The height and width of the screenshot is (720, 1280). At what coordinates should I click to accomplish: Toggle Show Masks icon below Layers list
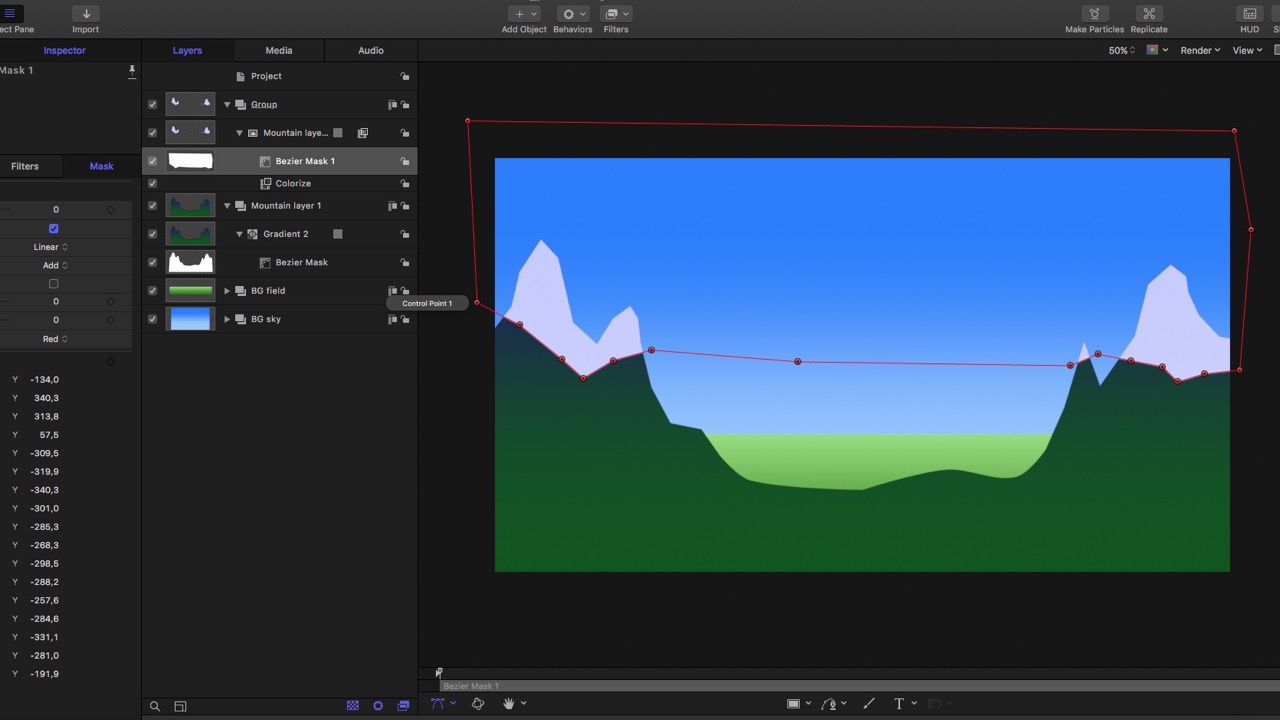pos(353,706)
